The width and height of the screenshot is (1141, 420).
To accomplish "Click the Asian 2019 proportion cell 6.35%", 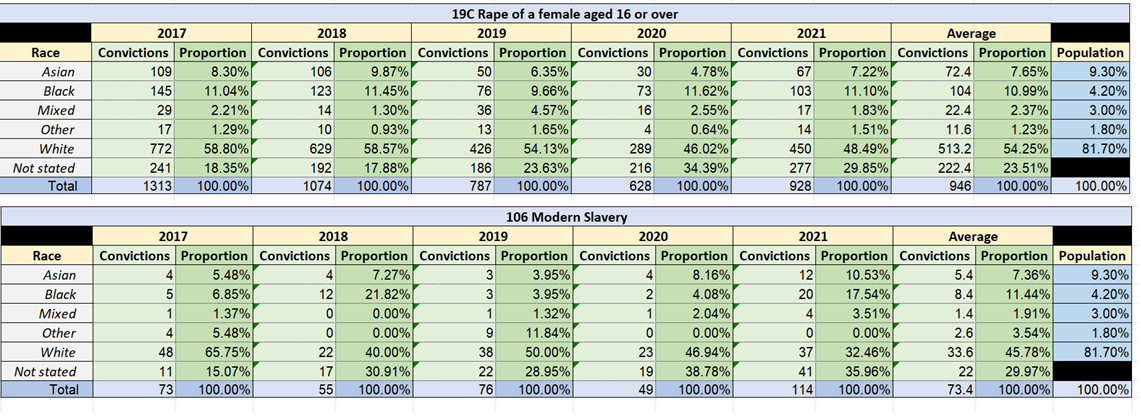I will point(533,71).
